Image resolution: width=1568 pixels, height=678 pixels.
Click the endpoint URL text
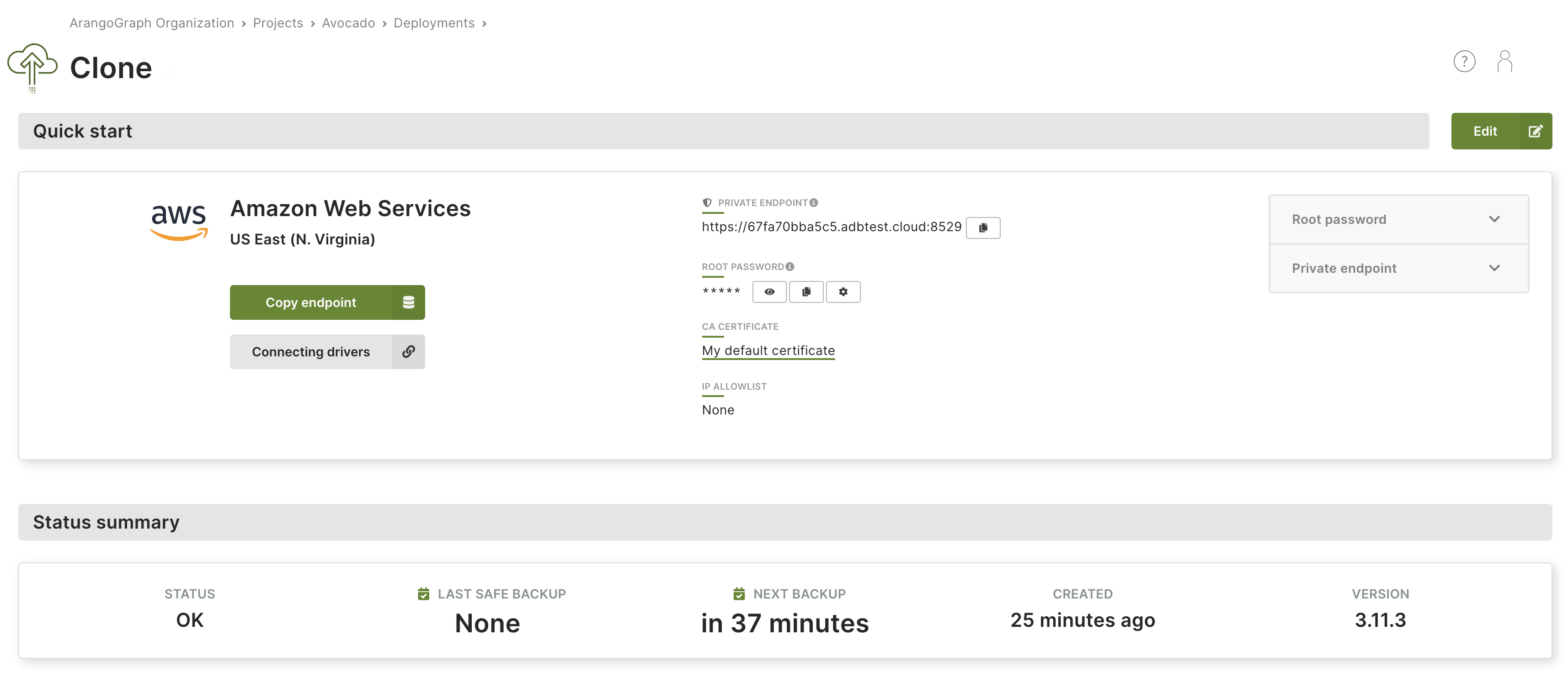tap(832, 227)
